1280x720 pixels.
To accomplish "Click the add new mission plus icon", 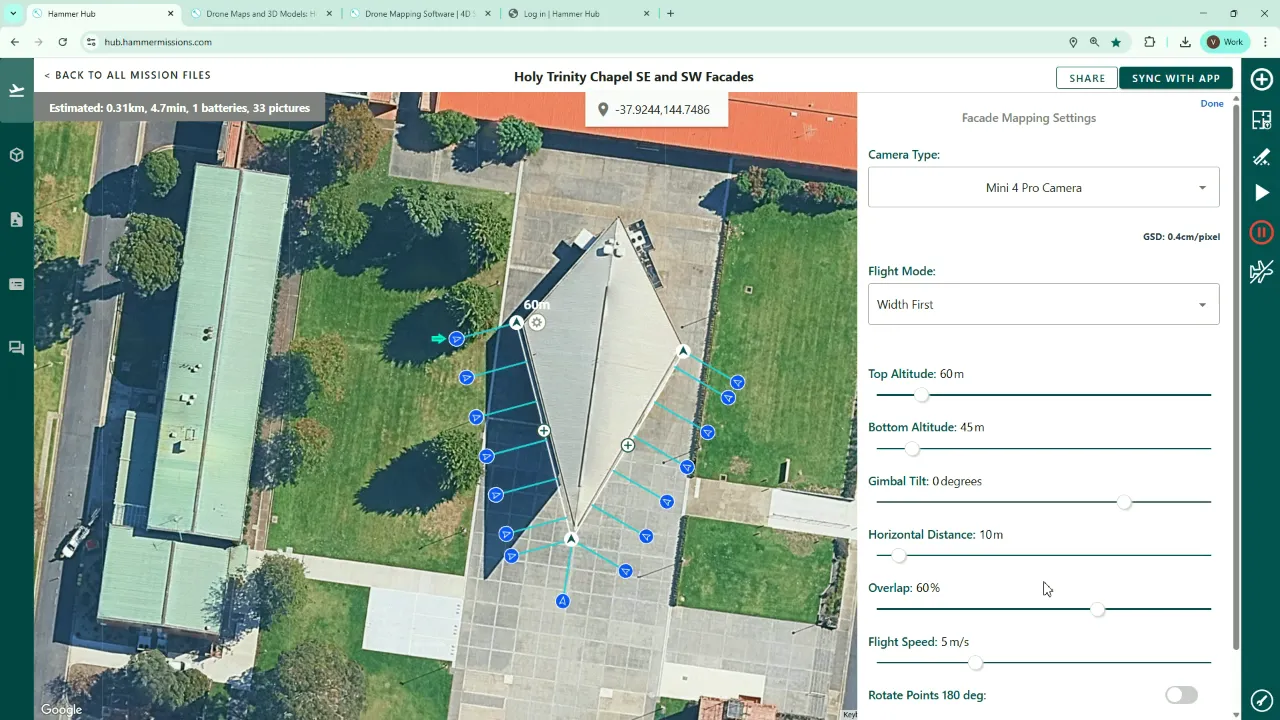I will [x=1261, y=80].
